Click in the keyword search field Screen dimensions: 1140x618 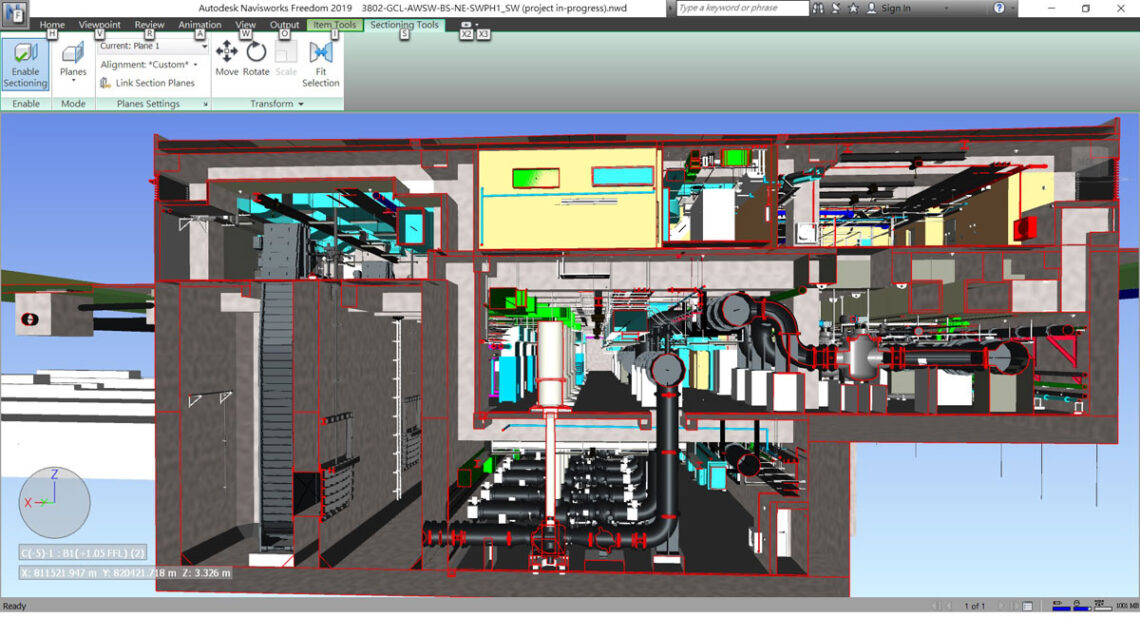[741, 8]
